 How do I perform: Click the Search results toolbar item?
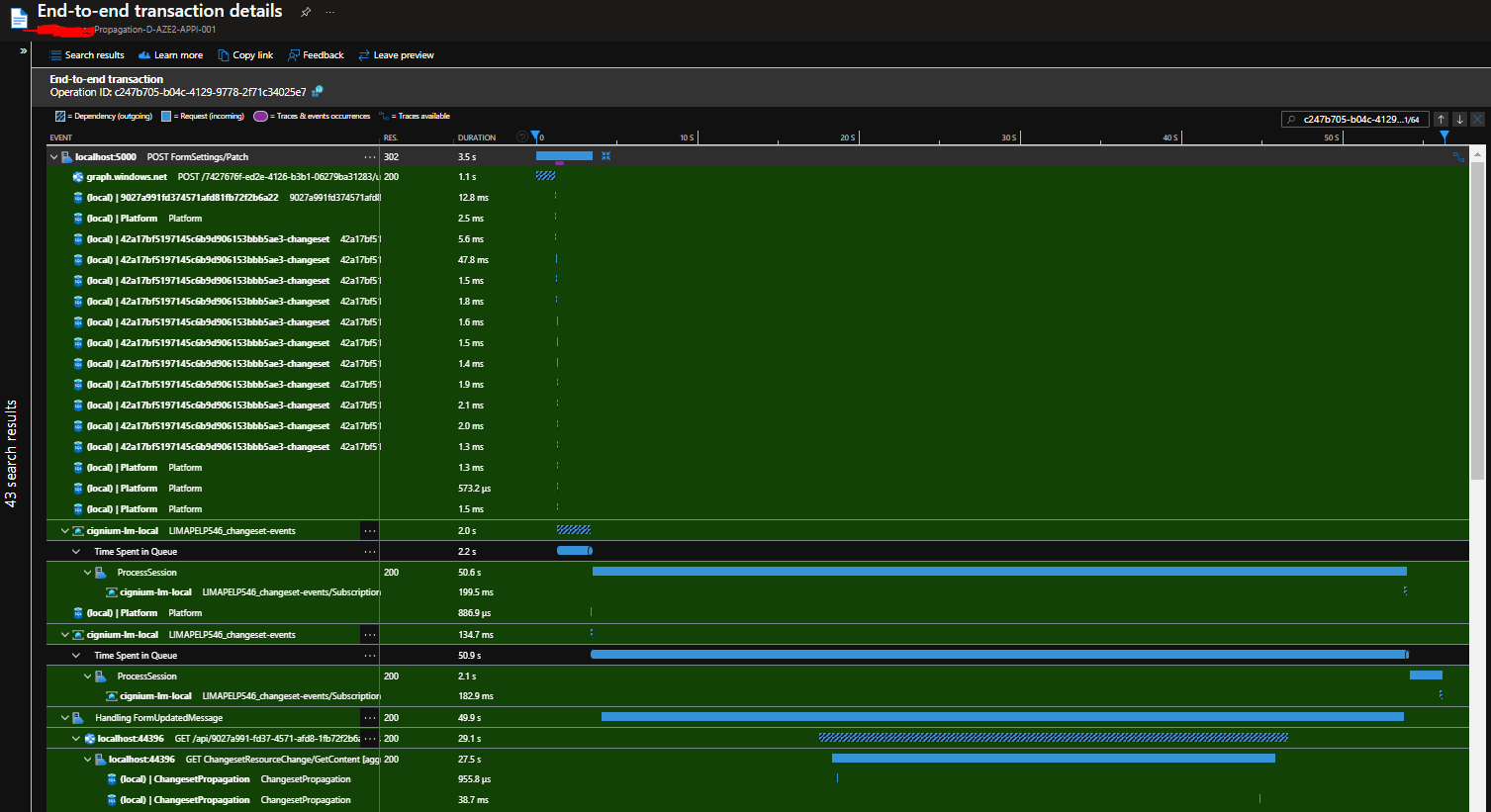click(87, 54)
